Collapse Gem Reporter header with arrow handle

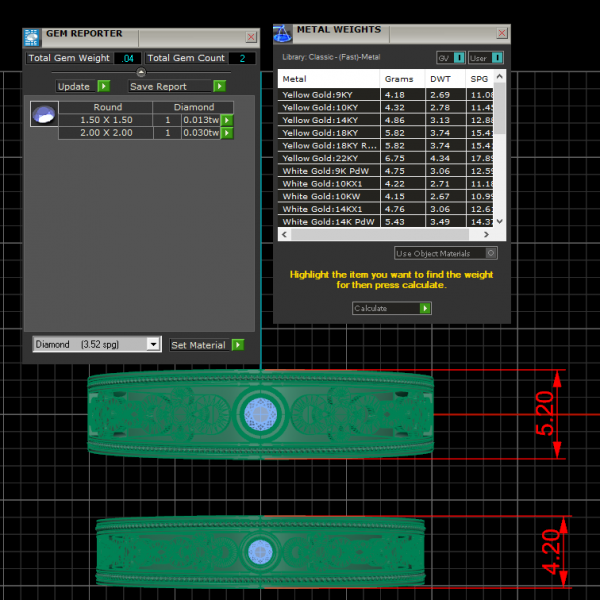tap(141, 72)
